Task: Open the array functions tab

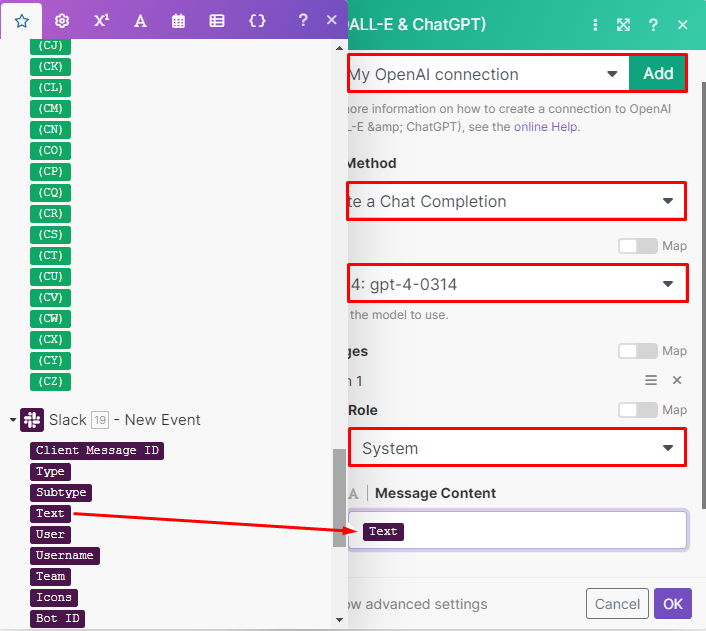Action: point(217,21)
